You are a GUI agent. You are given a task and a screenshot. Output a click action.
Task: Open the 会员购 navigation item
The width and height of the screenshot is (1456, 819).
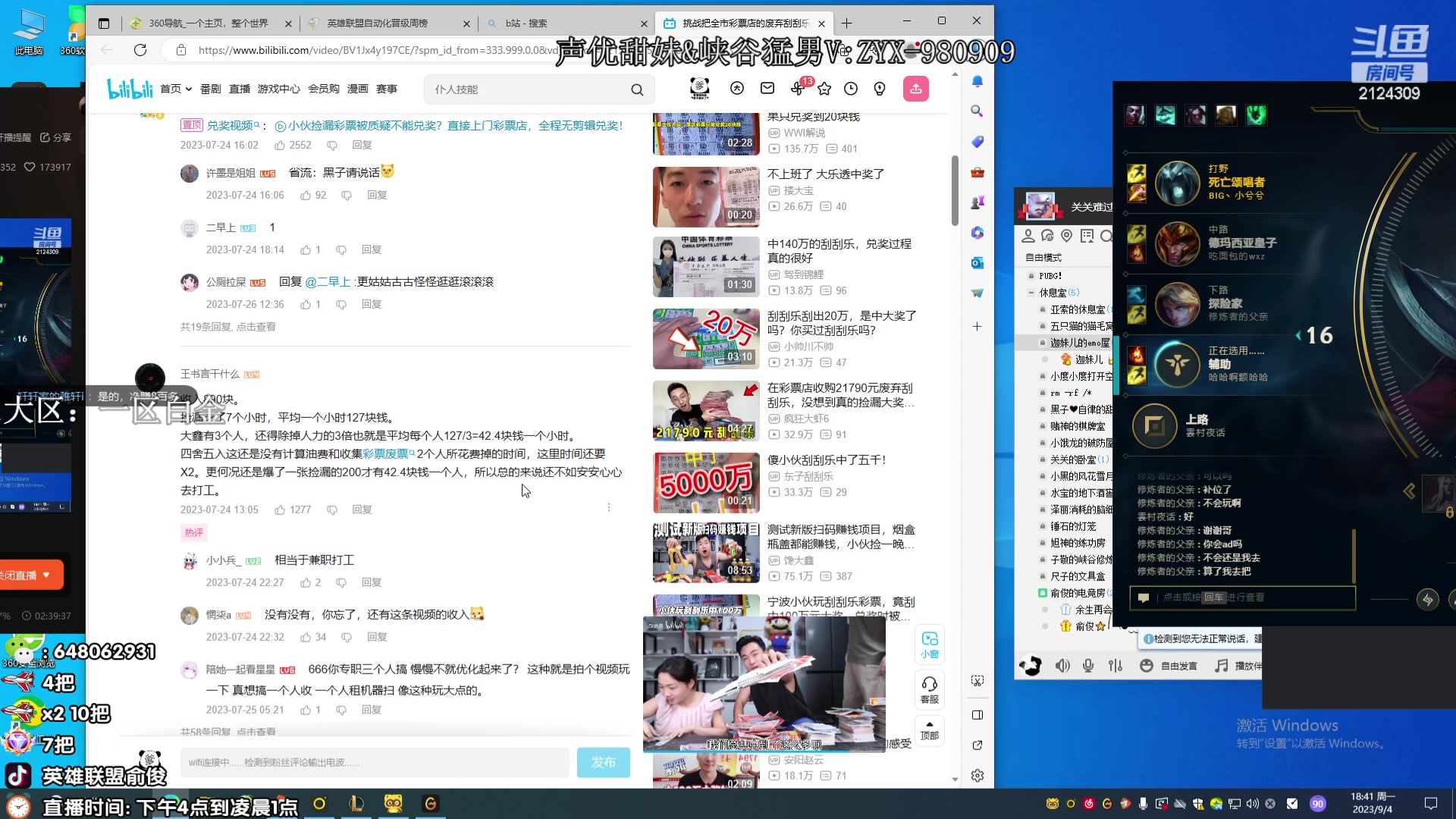tap(324, 89)
